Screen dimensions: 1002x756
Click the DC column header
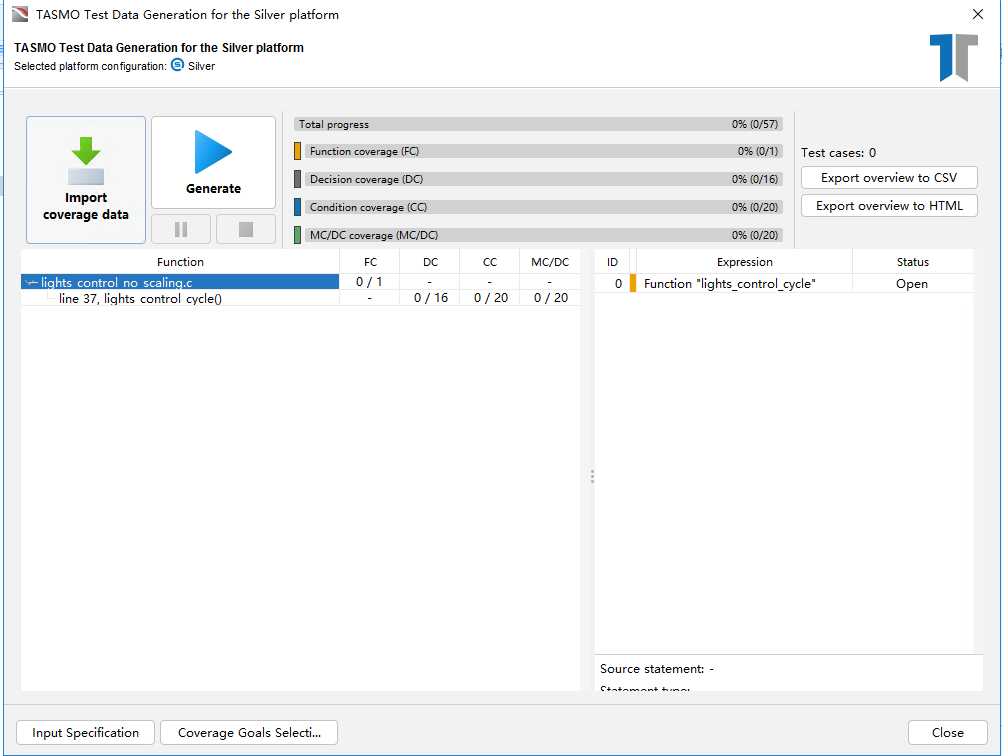tap(430, 262)
